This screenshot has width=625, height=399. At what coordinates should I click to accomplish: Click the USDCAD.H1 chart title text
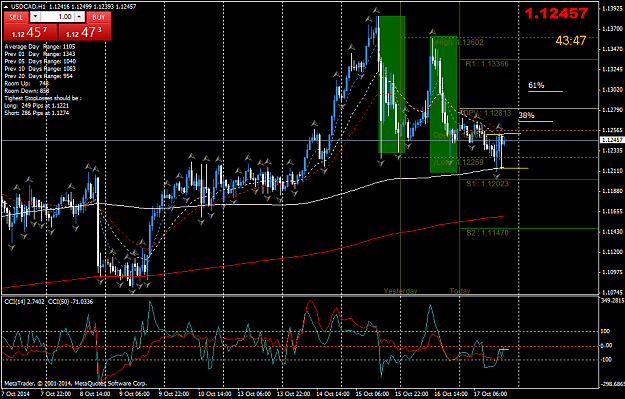tap(28, 6)
